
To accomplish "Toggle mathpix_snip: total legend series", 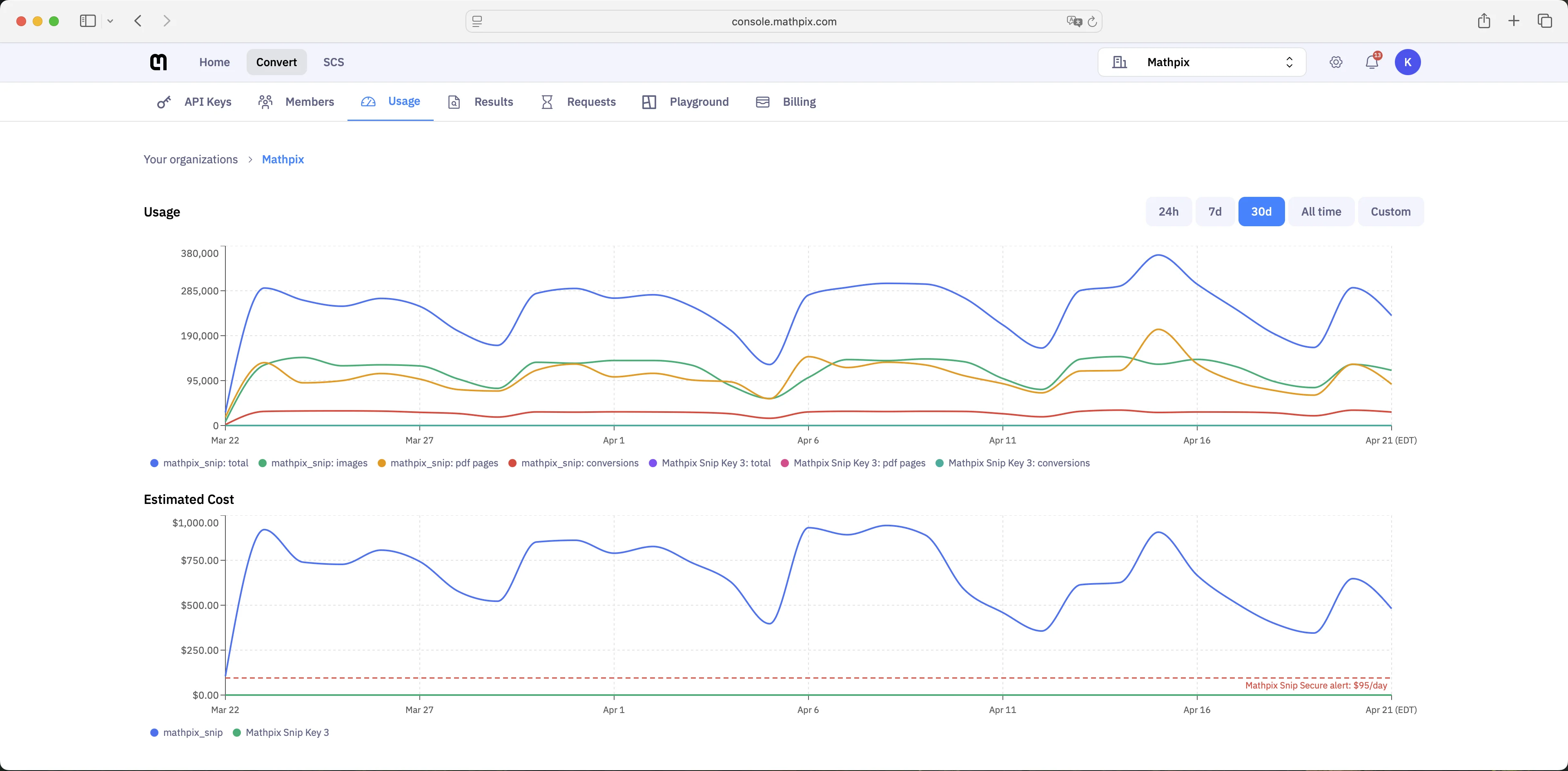I will point(199,463).
